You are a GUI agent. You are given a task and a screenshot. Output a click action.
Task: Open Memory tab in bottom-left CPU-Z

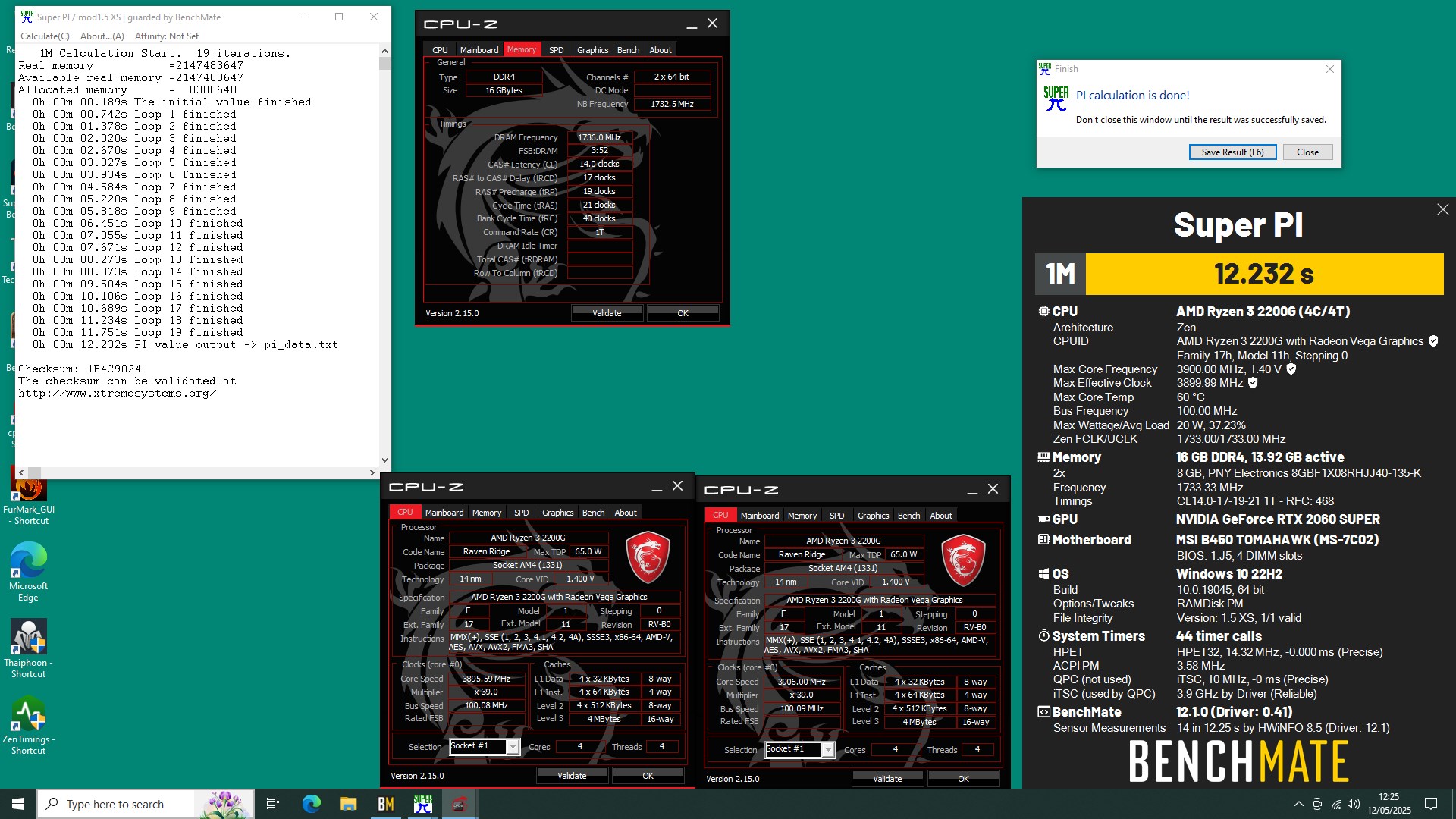pyautogui.click(x=487, y=513)
